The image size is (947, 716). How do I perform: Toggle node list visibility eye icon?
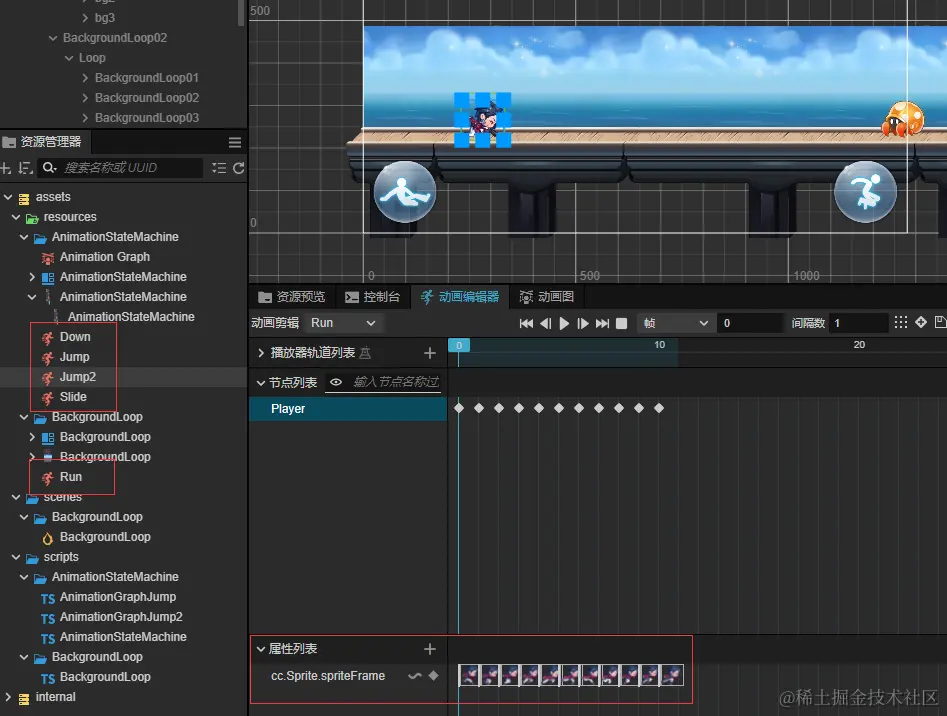click(x=336, y=382)
